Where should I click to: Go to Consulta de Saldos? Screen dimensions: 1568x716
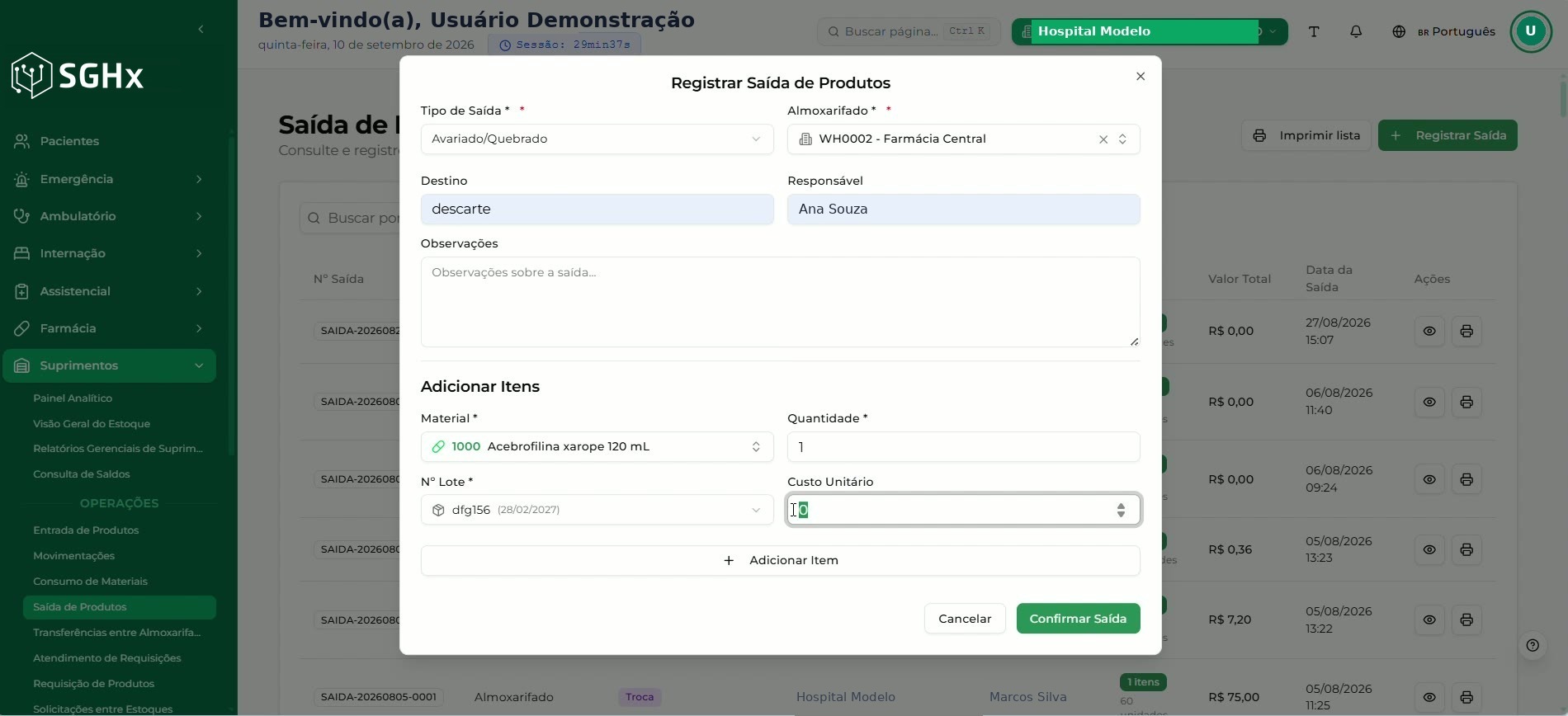(x=81, y=474)
